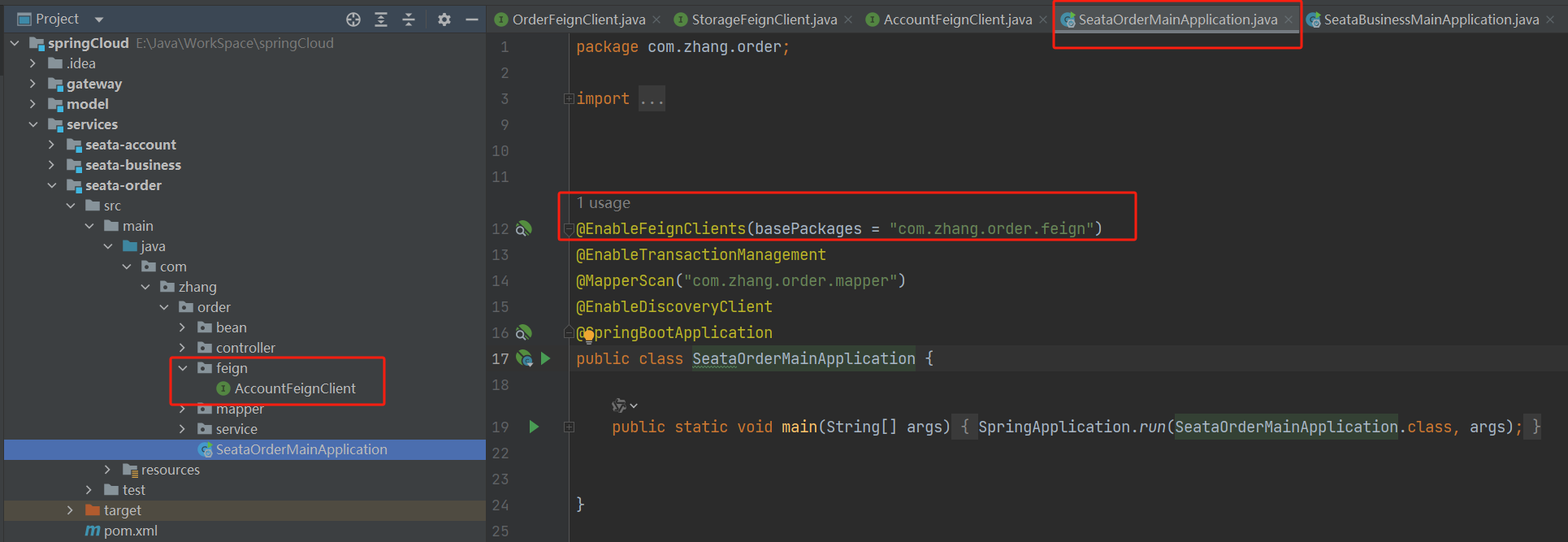This screenshot has width=1568, height=542.
Task: Select the src folder in tree
Action: (x=112, y=206)
